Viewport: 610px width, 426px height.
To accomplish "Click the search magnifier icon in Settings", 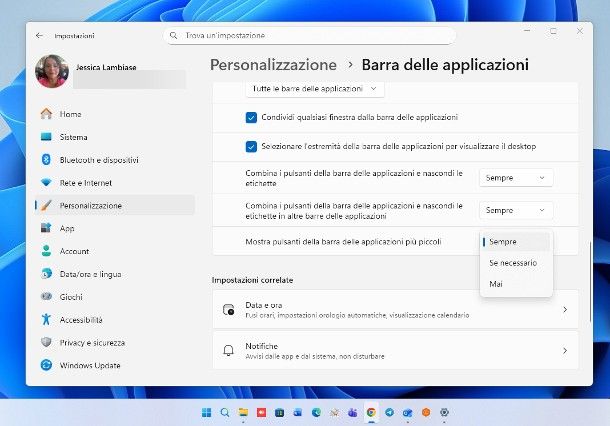I will click(174, 35).
